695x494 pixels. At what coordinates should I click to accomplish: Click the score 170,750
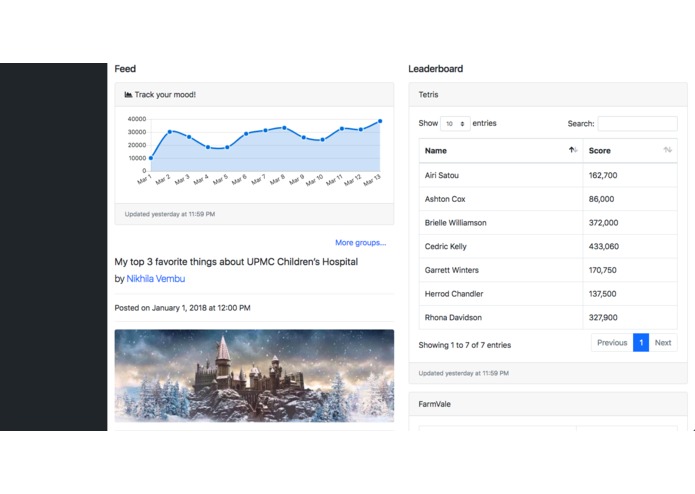[x=602, y=270]
